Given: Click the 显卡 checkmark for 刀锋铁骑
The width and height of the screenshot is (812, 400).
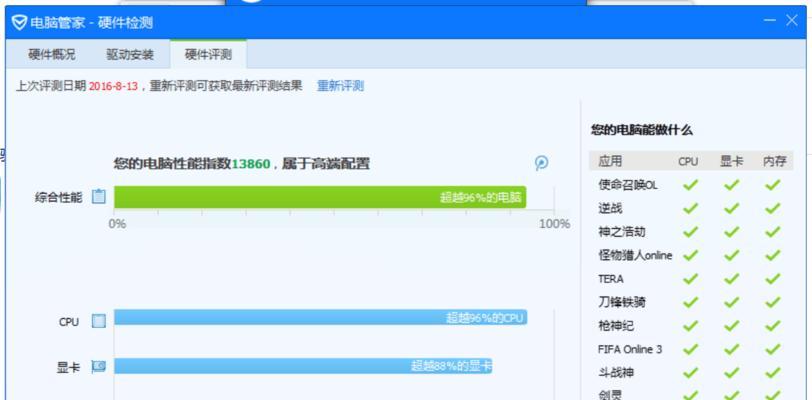Looking at the screenshot, I should [731, 302].
